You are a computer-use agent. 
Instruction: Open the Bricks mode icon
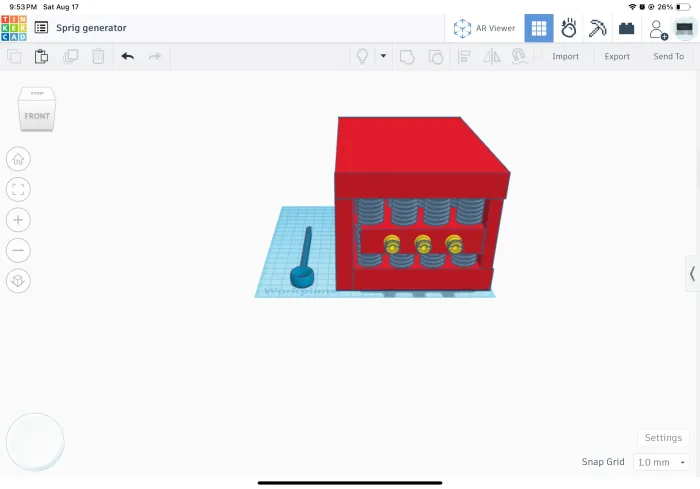click(626, 29)
